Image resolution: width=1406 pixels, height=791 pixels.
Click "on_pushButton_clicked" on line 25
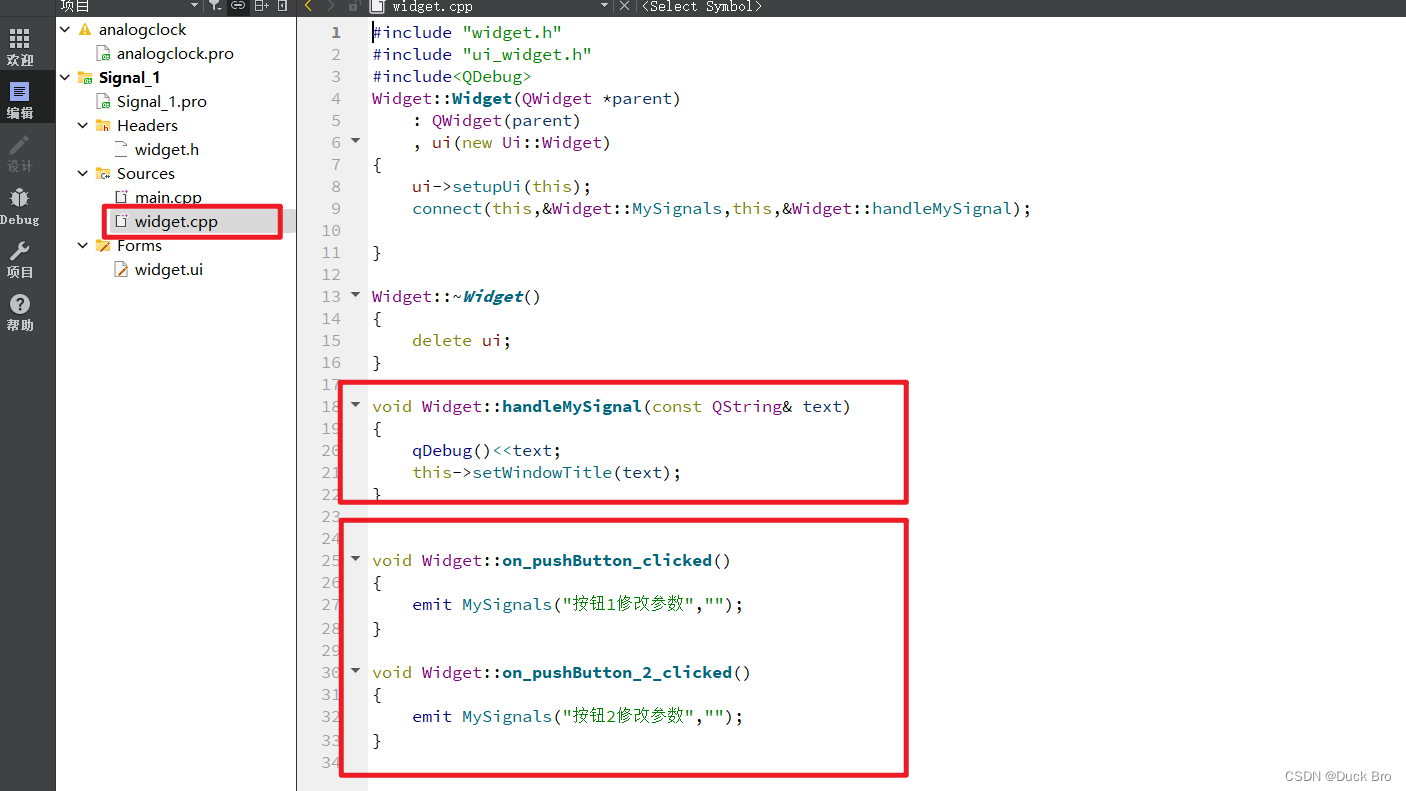(607, 560)
